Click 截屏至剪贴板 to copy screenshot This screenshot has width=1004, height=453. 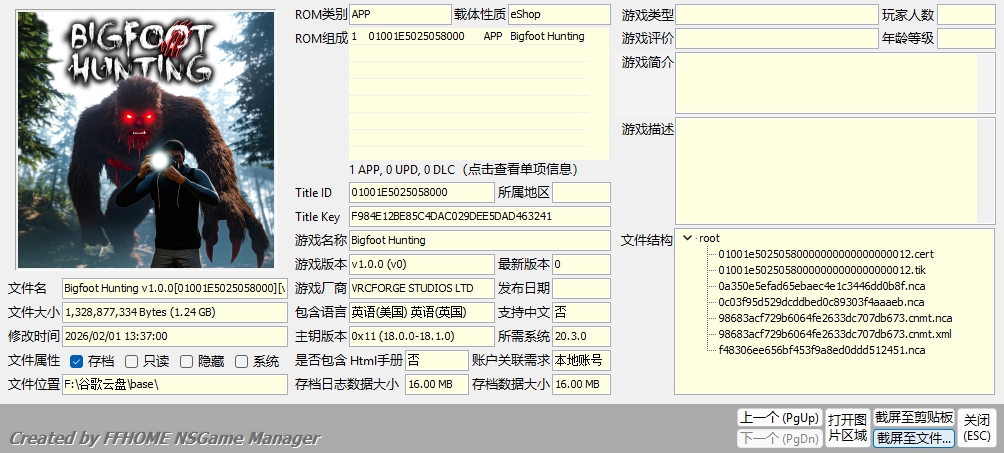[x=913, y=417]
